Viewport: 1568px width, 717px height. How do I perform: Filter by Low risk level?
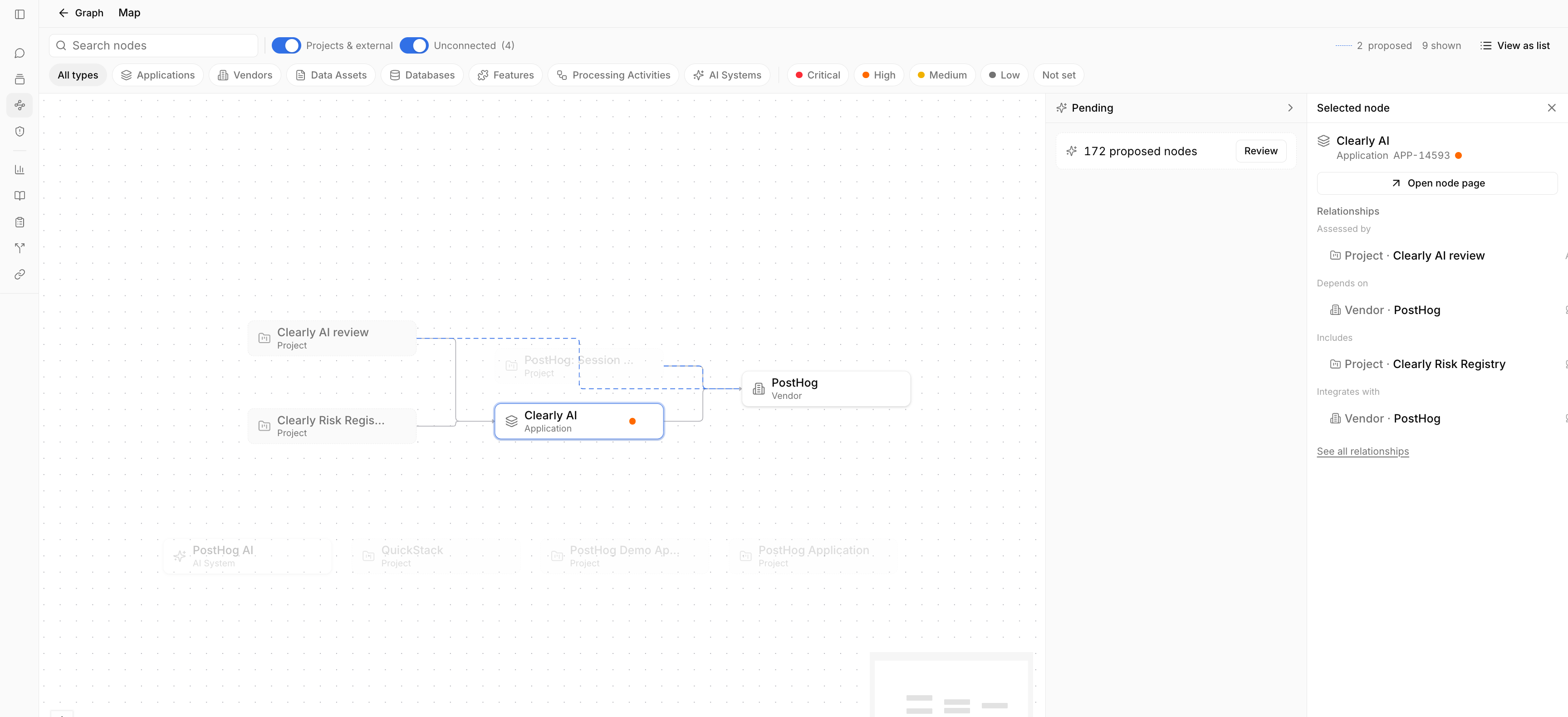click(x=1004, y=75)
